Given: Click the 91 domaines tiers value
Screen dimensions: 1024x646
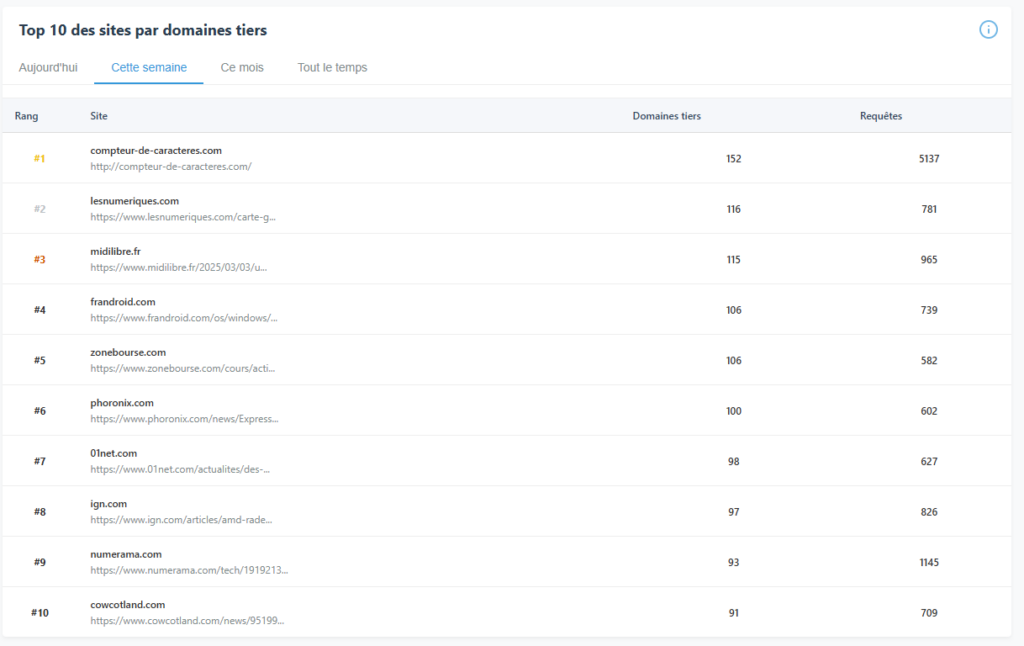Looking at the screenshot, I should (733, 613).
